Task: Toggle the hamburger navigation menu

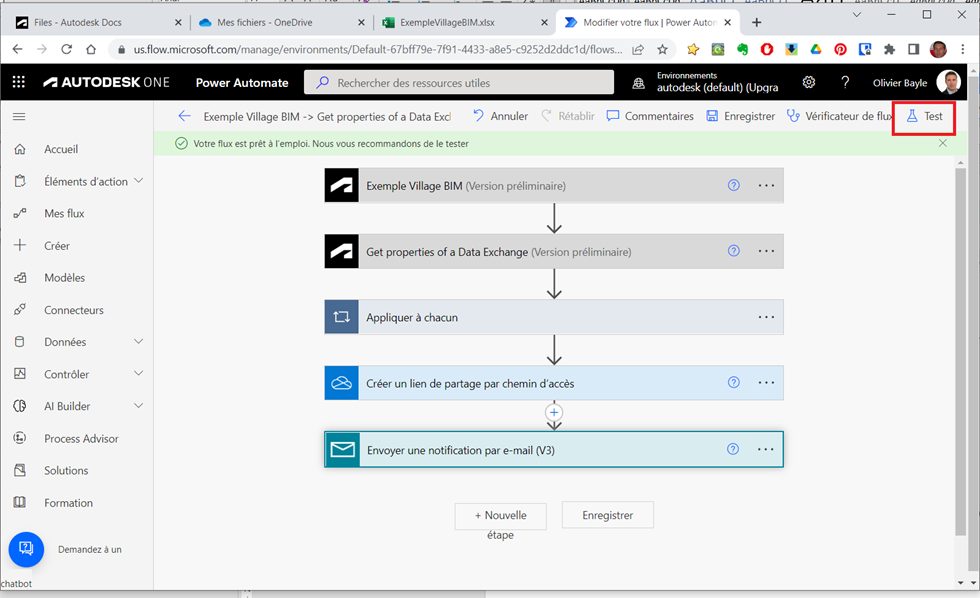Action: click(x=19, y=116)
